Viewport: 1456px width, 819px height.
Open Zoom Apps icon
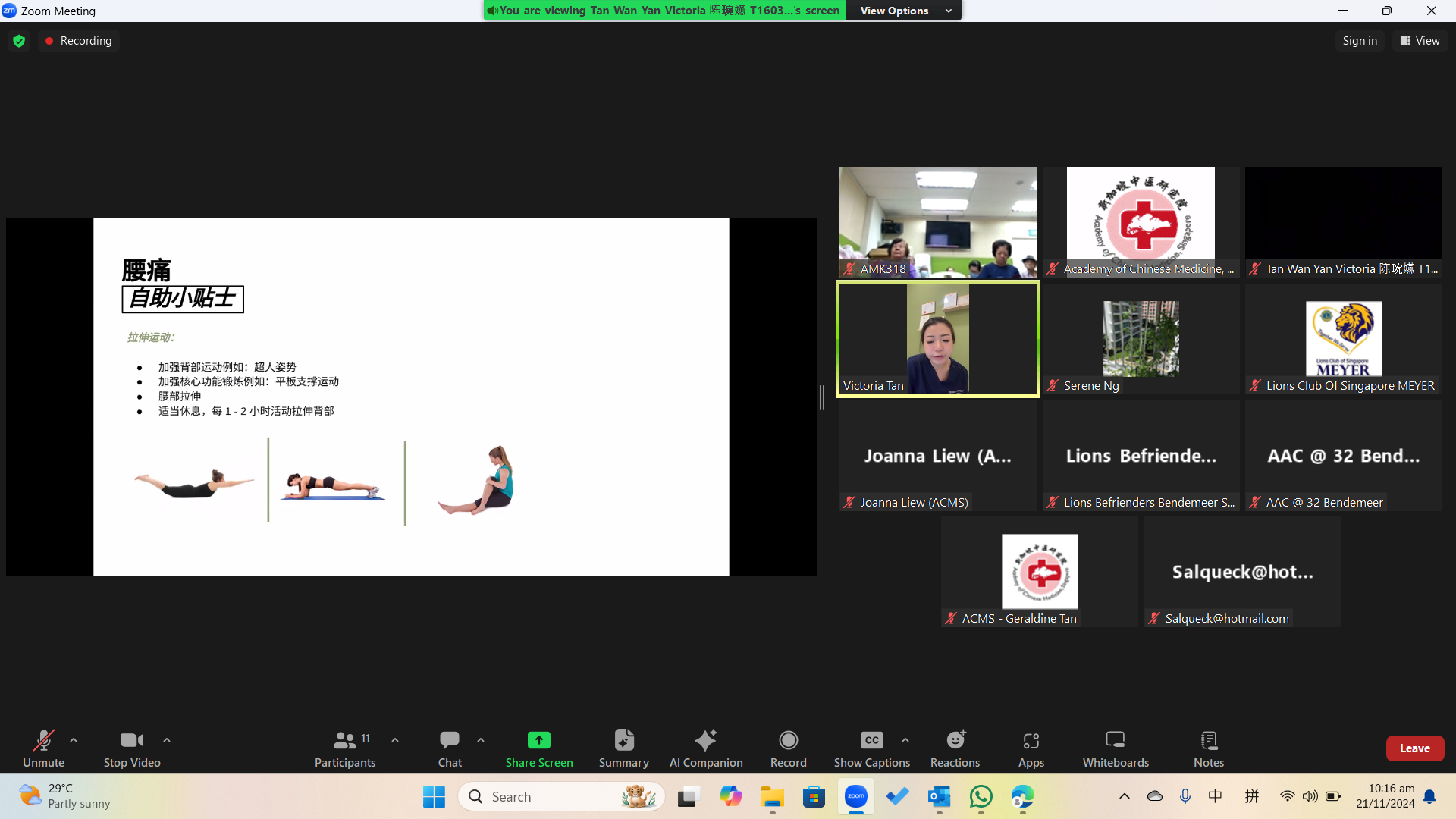[1031, 740]
